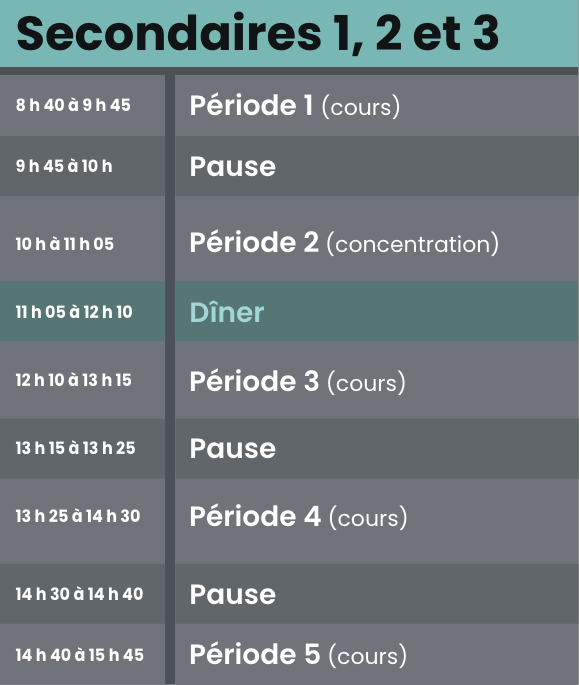Click the 11 h 05 à 12 h 10 time cell
This screenshot has width=579, height=685.
pos(82,311)
